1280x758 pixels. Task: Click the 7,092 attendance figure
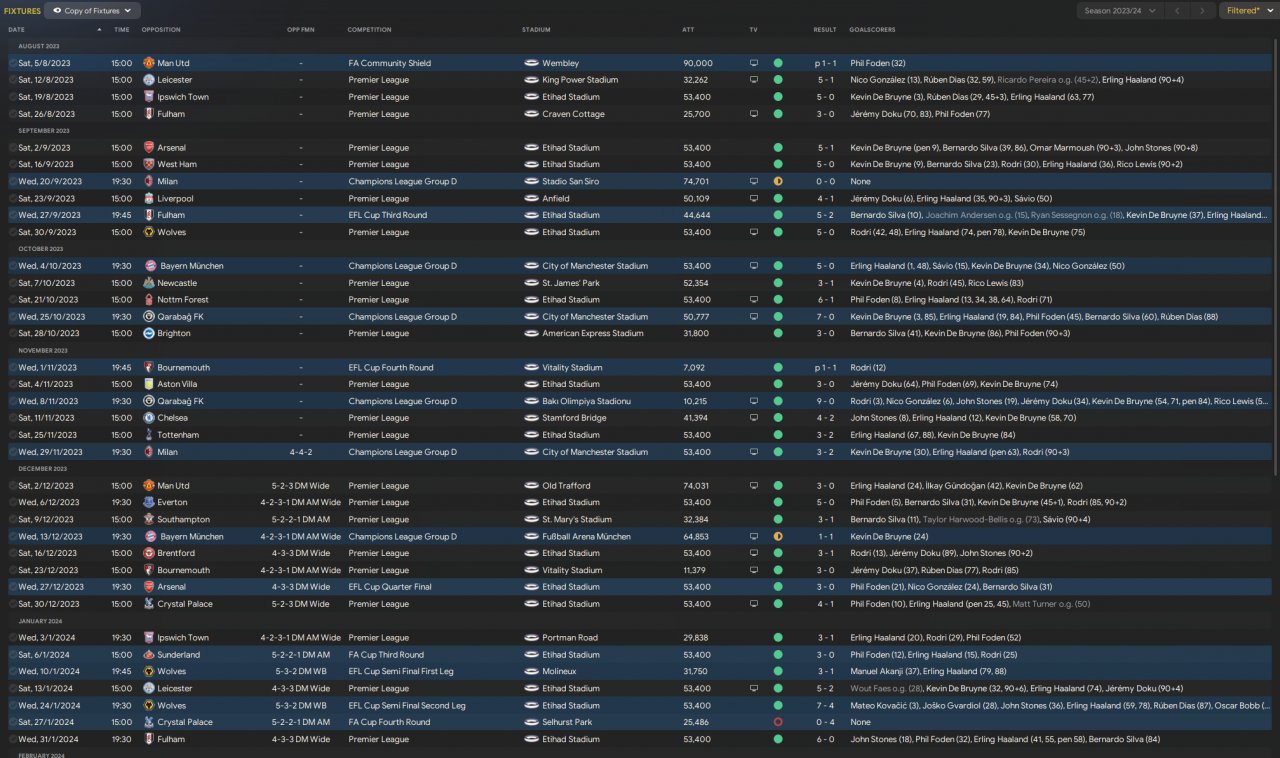694,367
